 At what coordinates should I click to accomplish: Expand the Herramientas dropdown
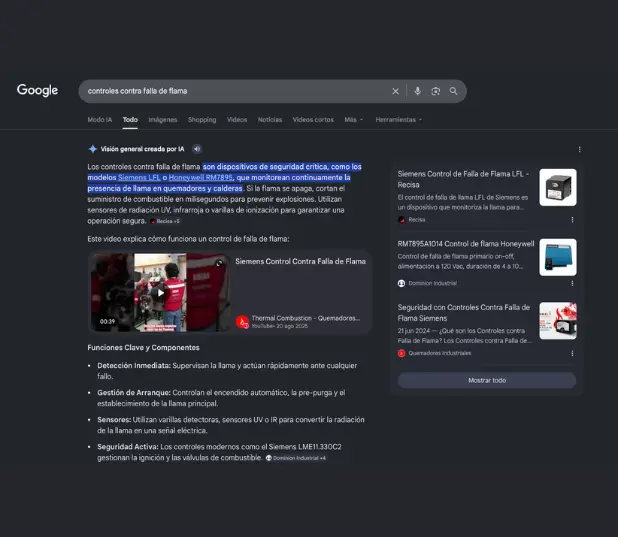coord(398,119)
